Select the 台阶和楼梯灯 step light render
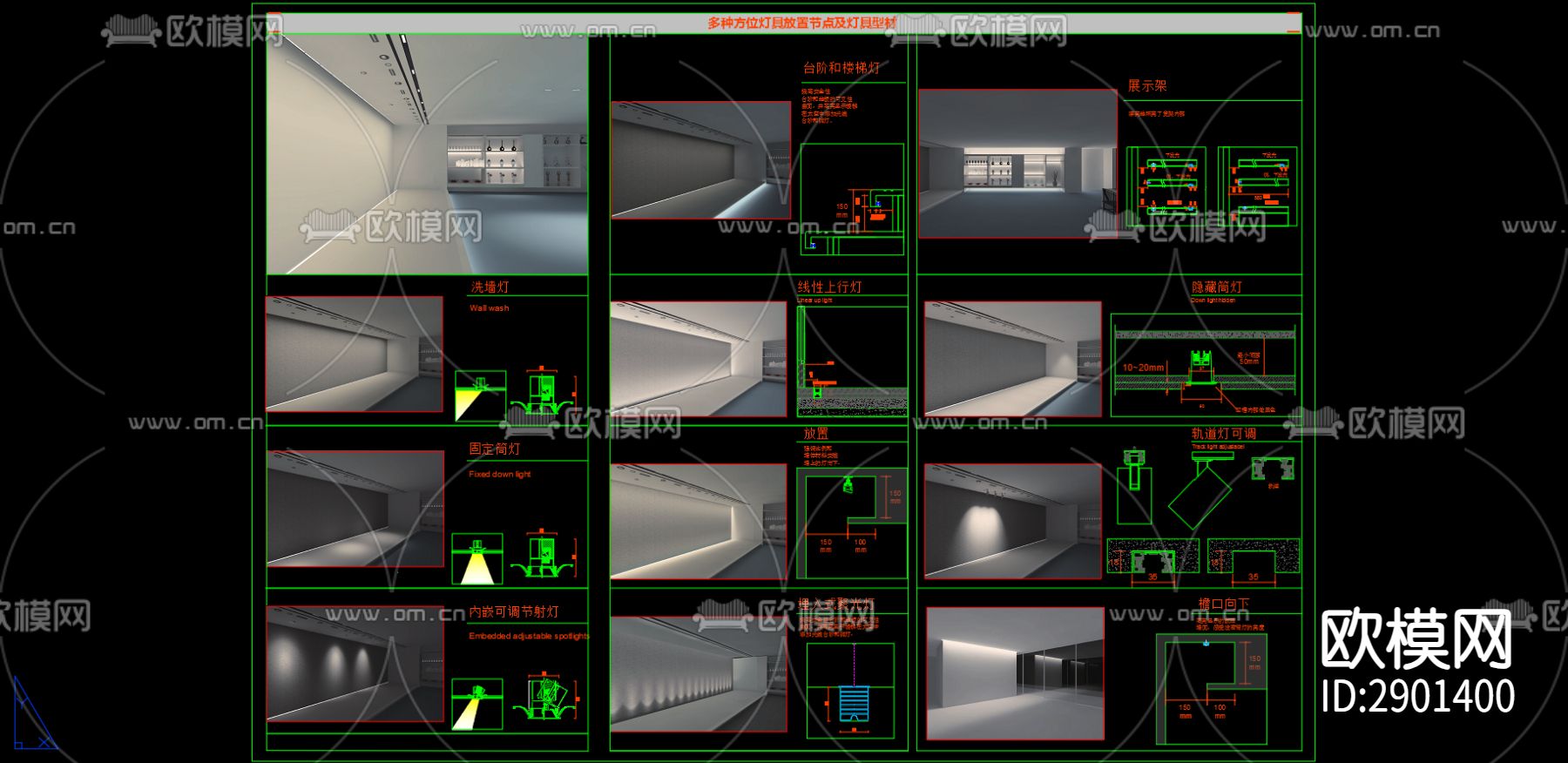This screenshot has height=763, width=1568. click(701, 160)
